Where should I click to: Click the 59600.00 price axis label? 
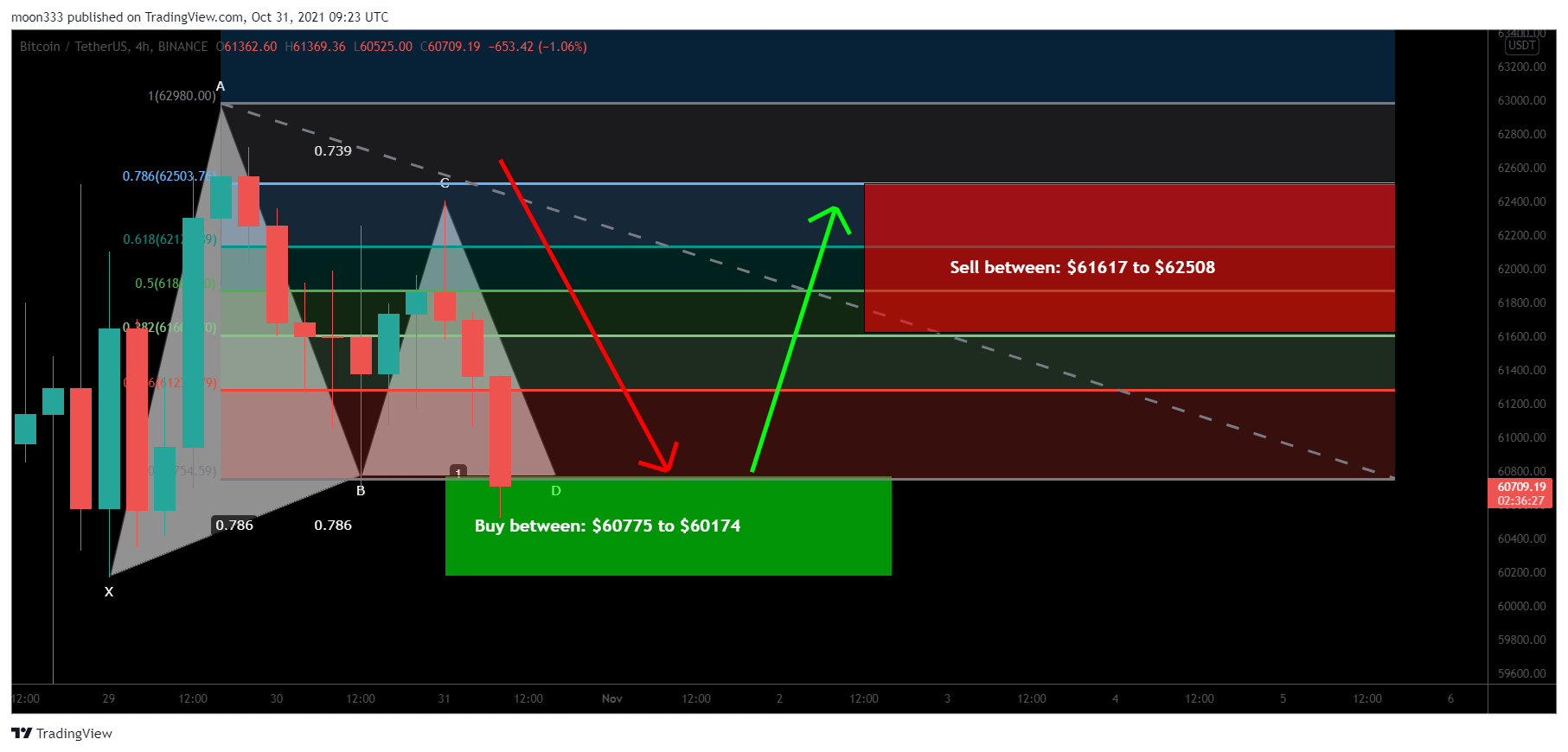point(1521,673)
